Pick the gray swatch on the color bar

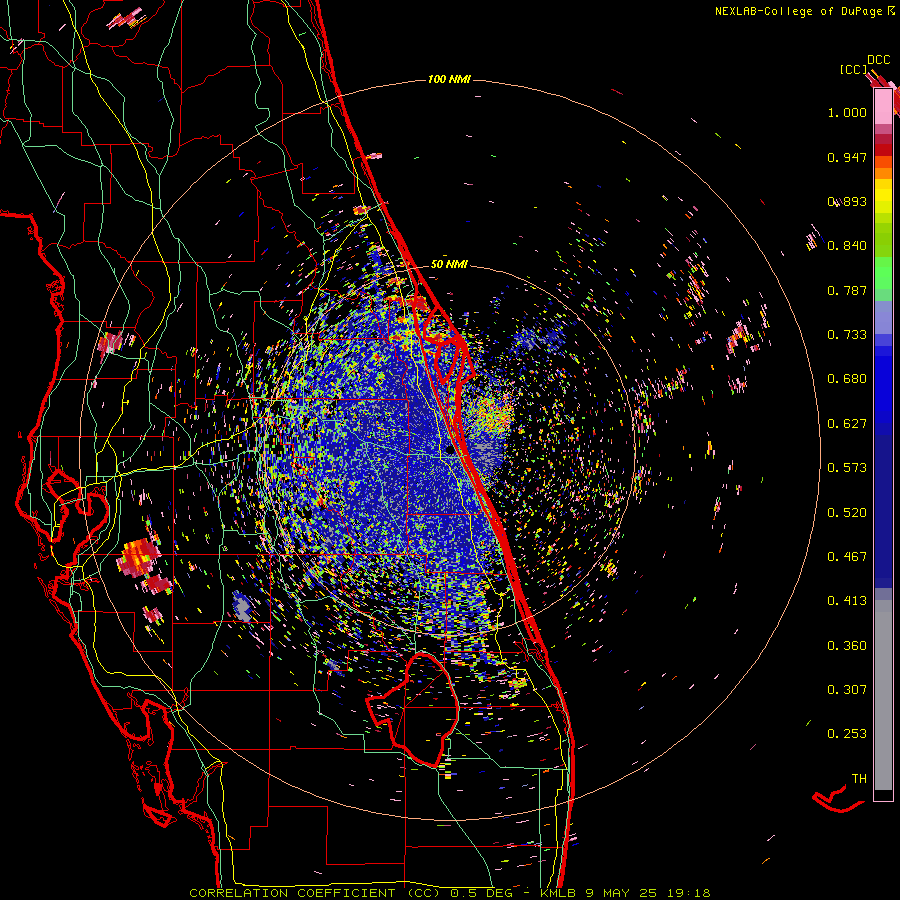click(883, 695)
